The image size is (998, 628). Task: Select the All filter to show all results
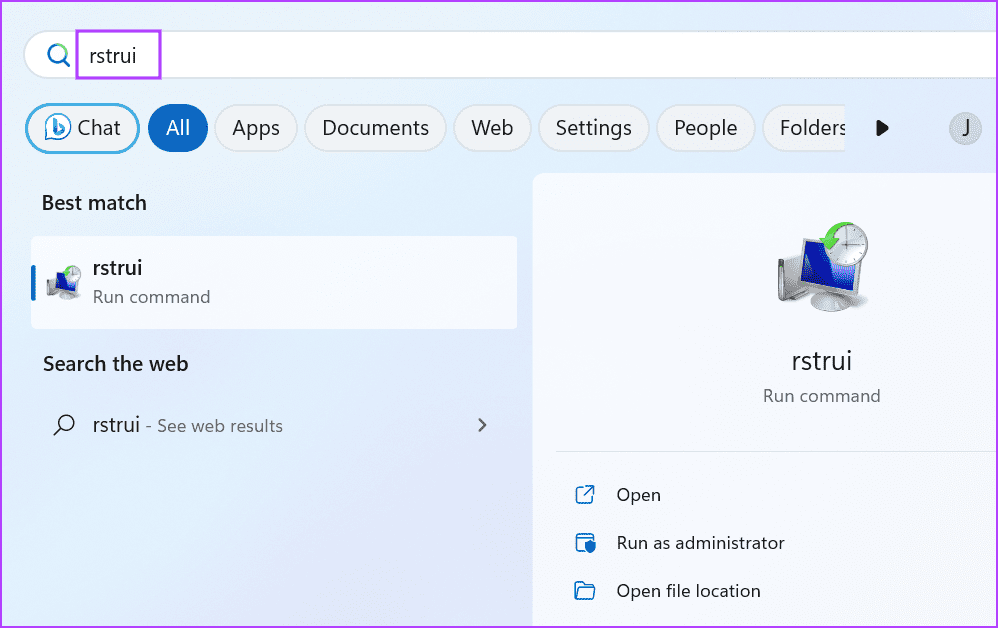point(177,128)
